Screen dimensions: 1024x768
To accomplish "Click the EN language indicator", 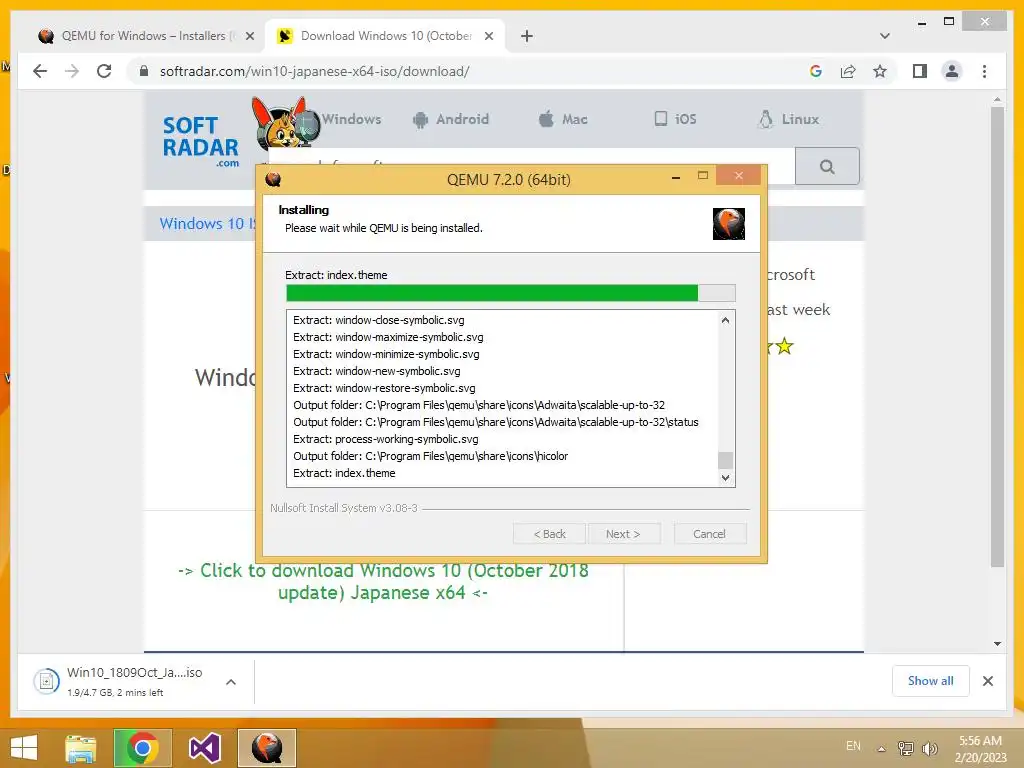I will 853,746.
